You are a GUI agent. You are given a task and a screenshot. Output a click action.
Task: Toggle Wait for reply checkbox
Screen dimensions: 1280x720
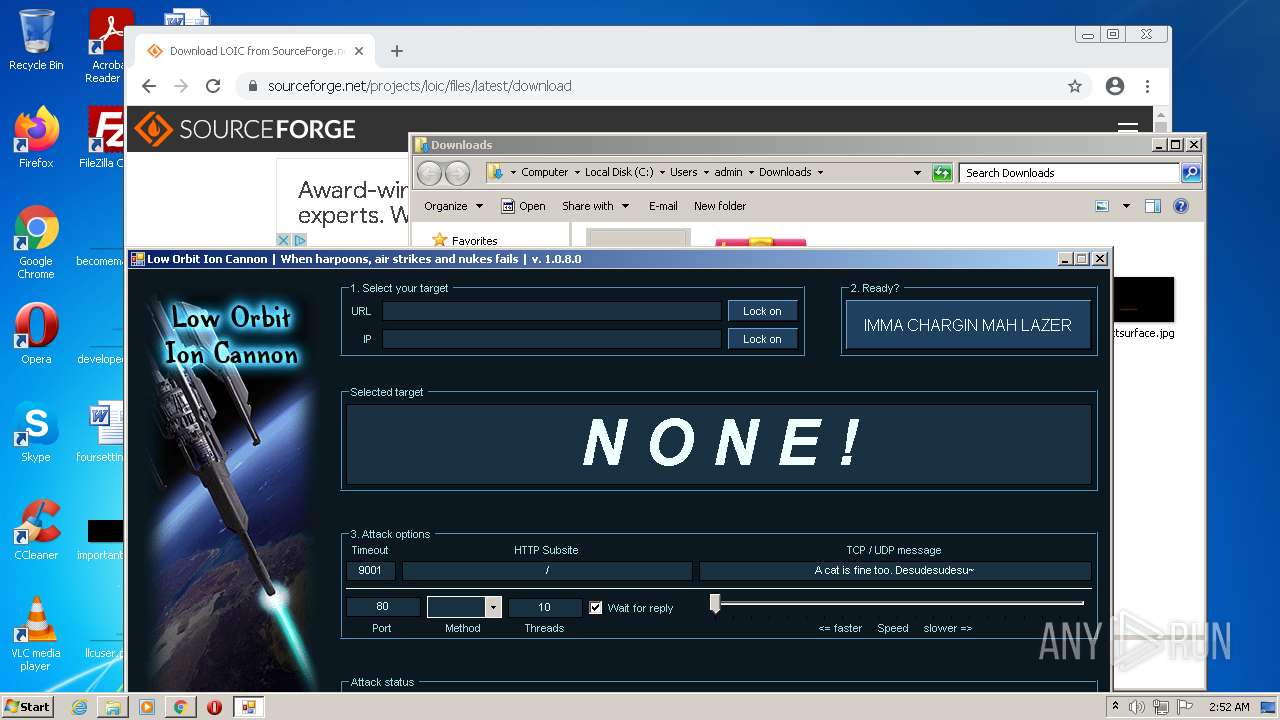pos(596,608)
